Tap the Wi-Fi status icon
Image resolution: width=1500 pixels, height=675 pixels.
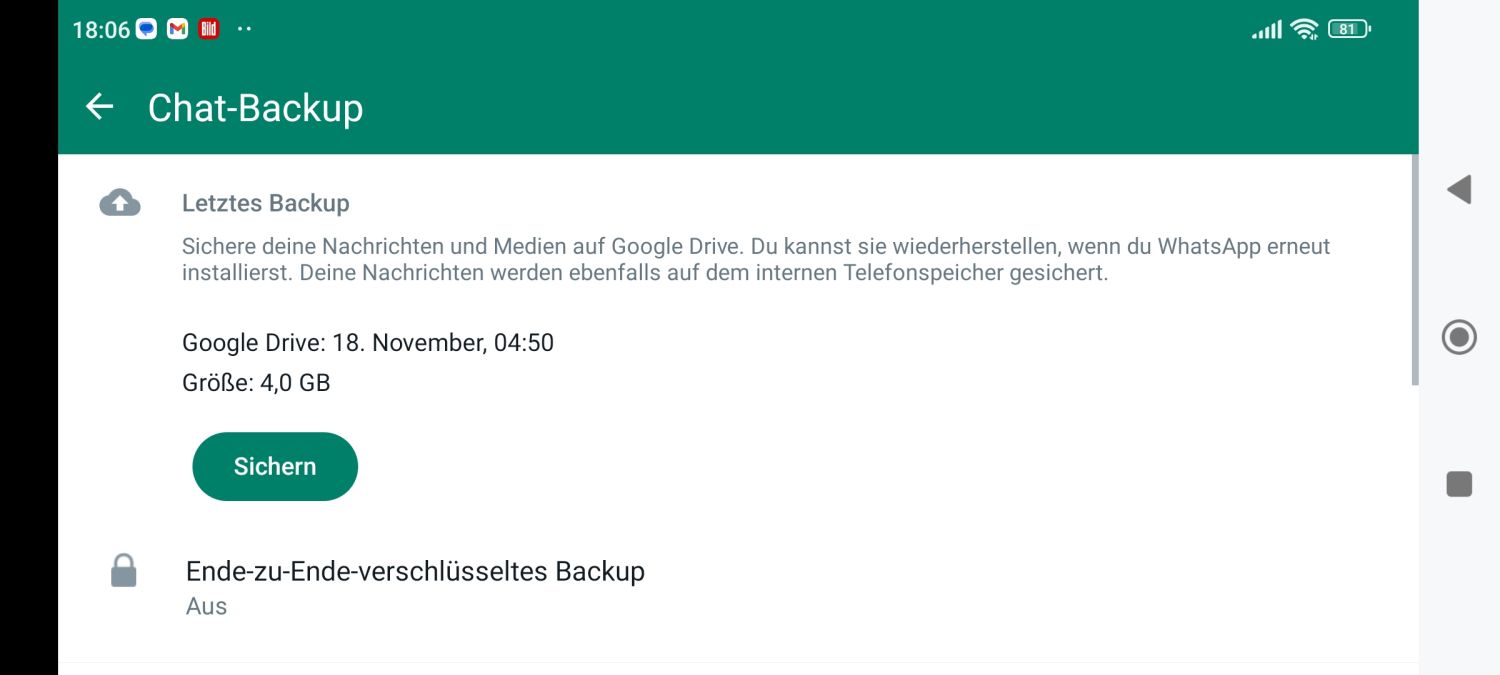(1304, 29)
